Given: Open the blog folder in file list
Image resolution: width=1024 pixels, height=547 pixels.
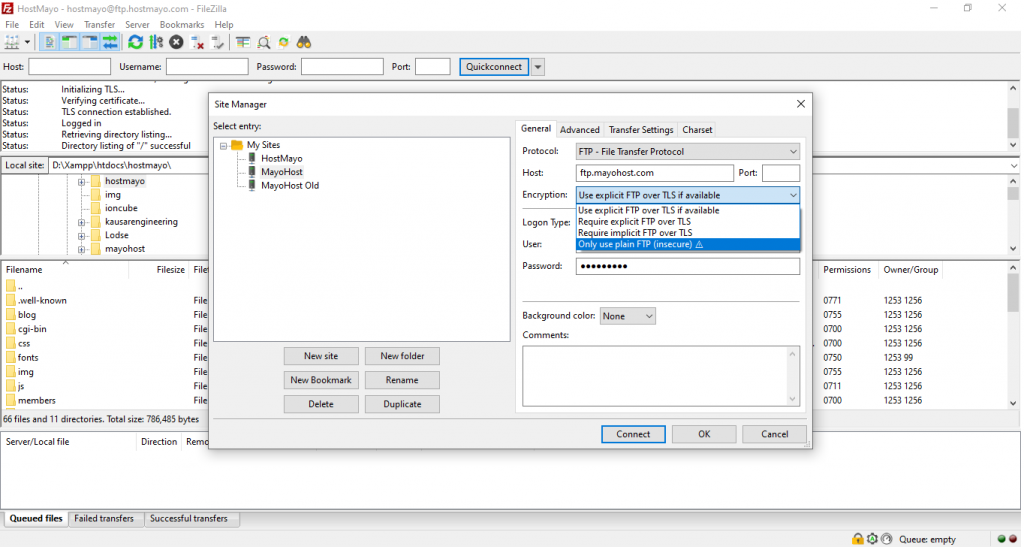Looking at the screenshot, I should click(x=27, y=315).
